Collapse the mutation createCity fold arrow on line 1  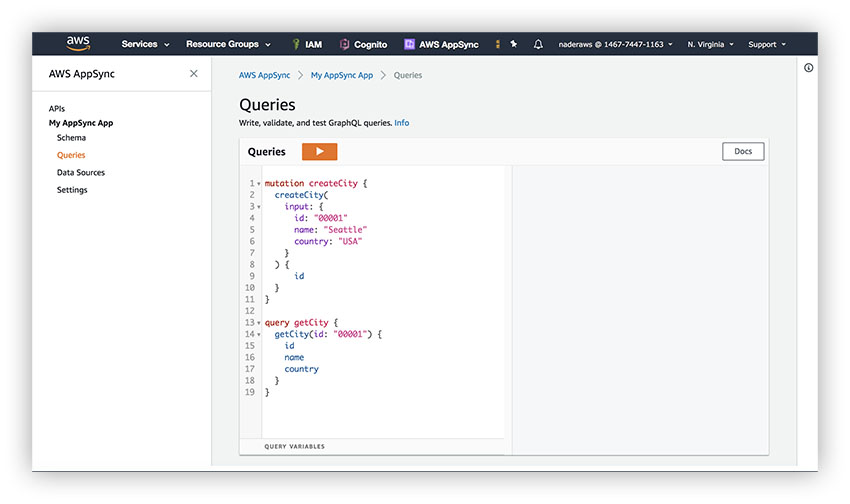[259, 184]
